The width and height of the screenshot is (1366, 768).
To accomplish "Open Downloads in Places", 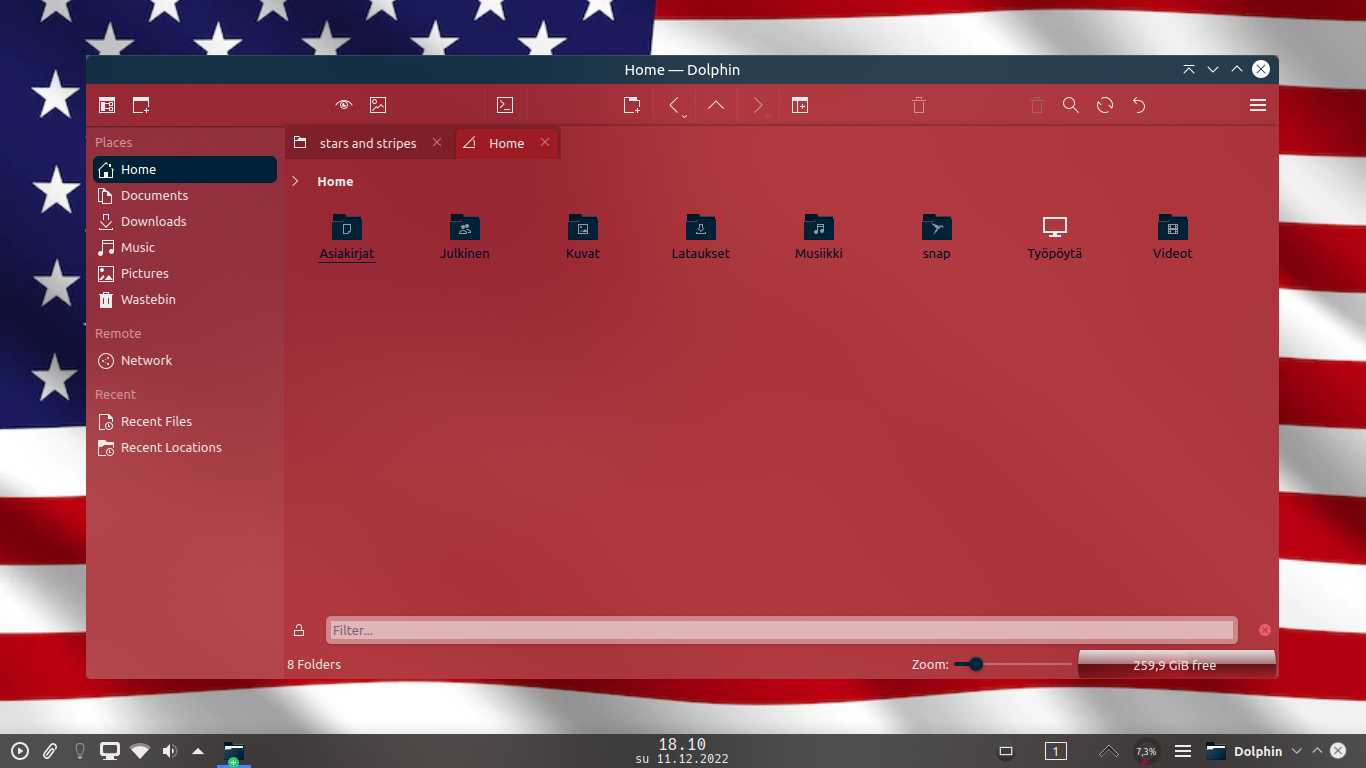I will tap(185, 222).
